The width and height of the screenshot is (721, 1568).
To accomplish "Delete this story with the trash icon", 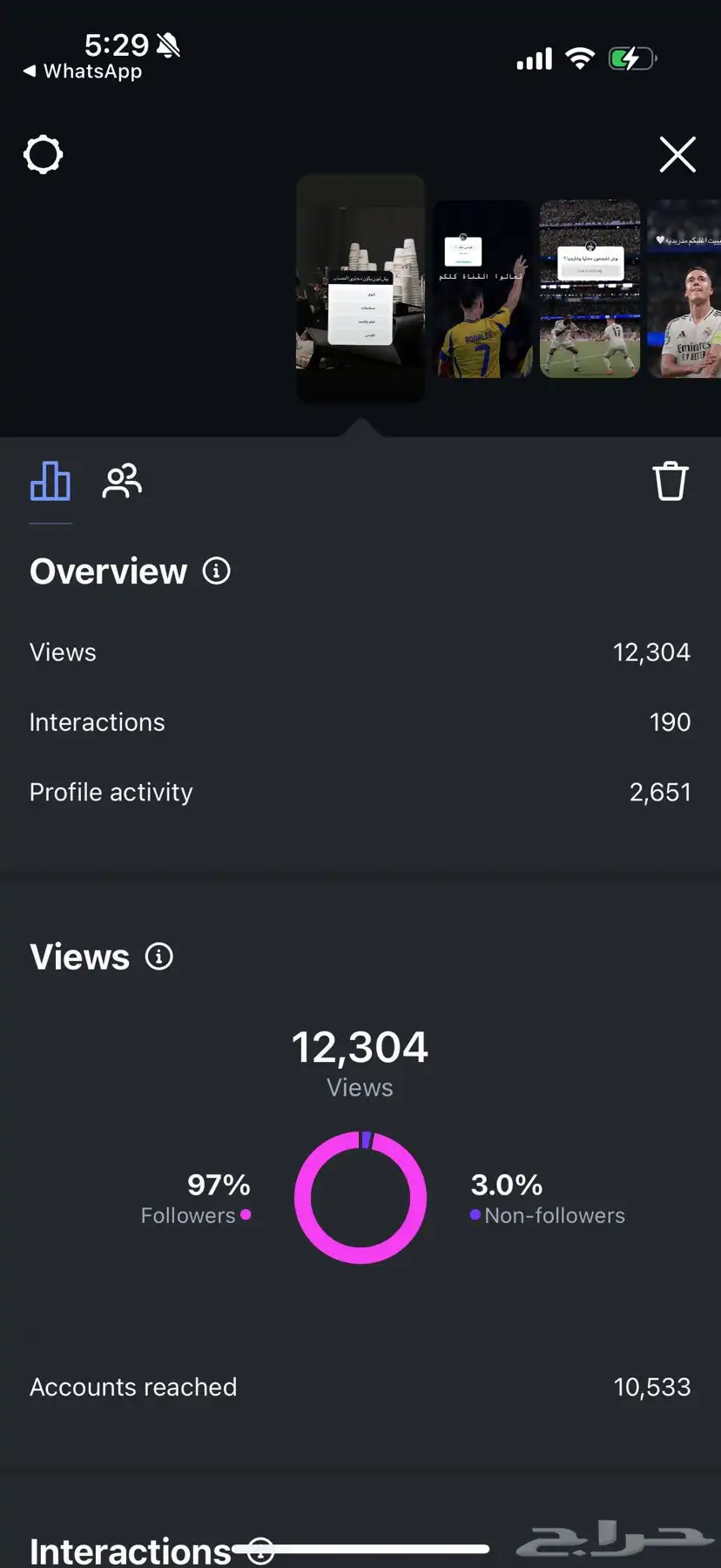I will coord(670,481).
